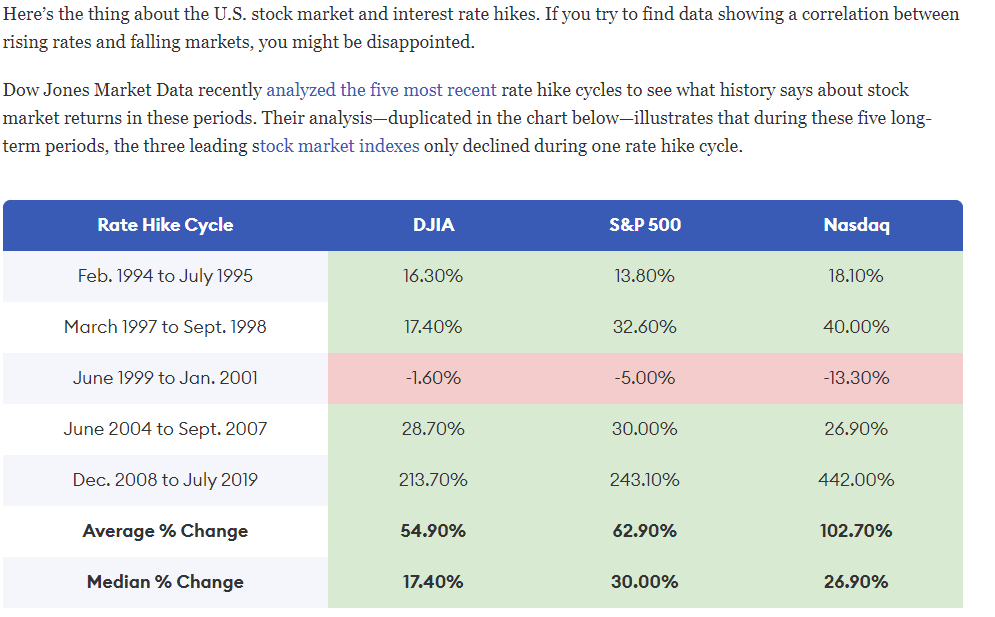Select the 243.10% S&P 500 value
This screenshot has height=617, width=995.
coord(644,480)
